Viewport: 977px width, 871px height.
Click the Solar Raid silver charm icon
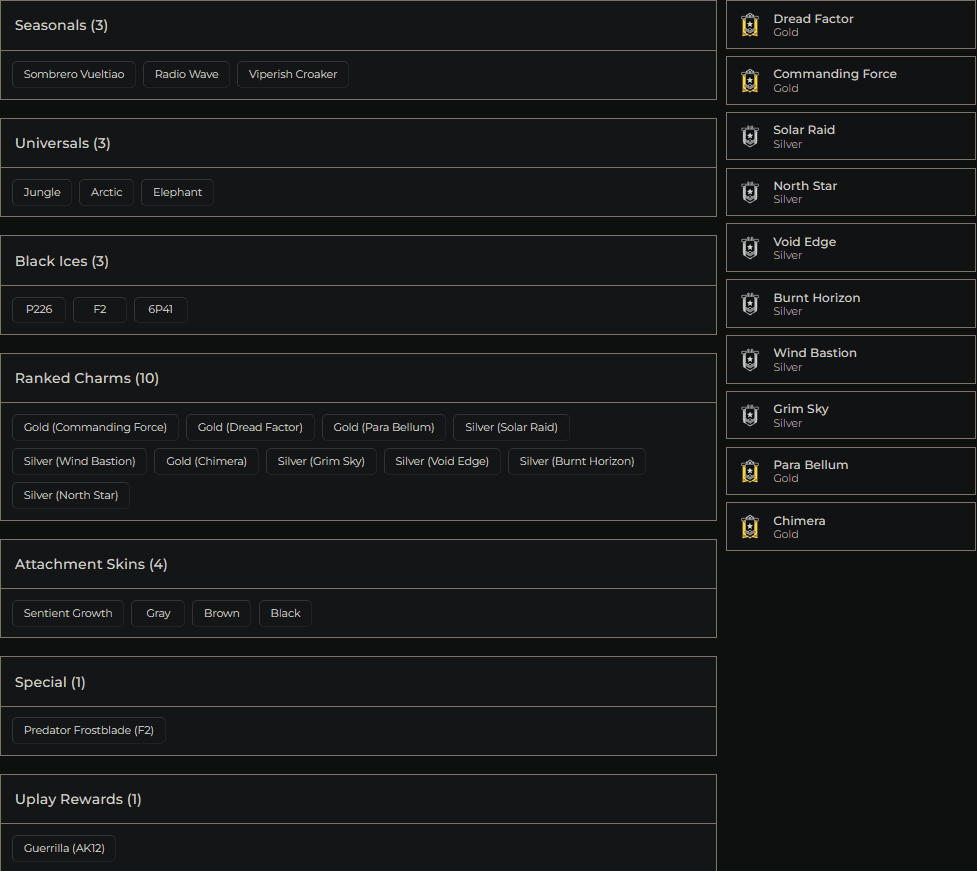(749, 136)
